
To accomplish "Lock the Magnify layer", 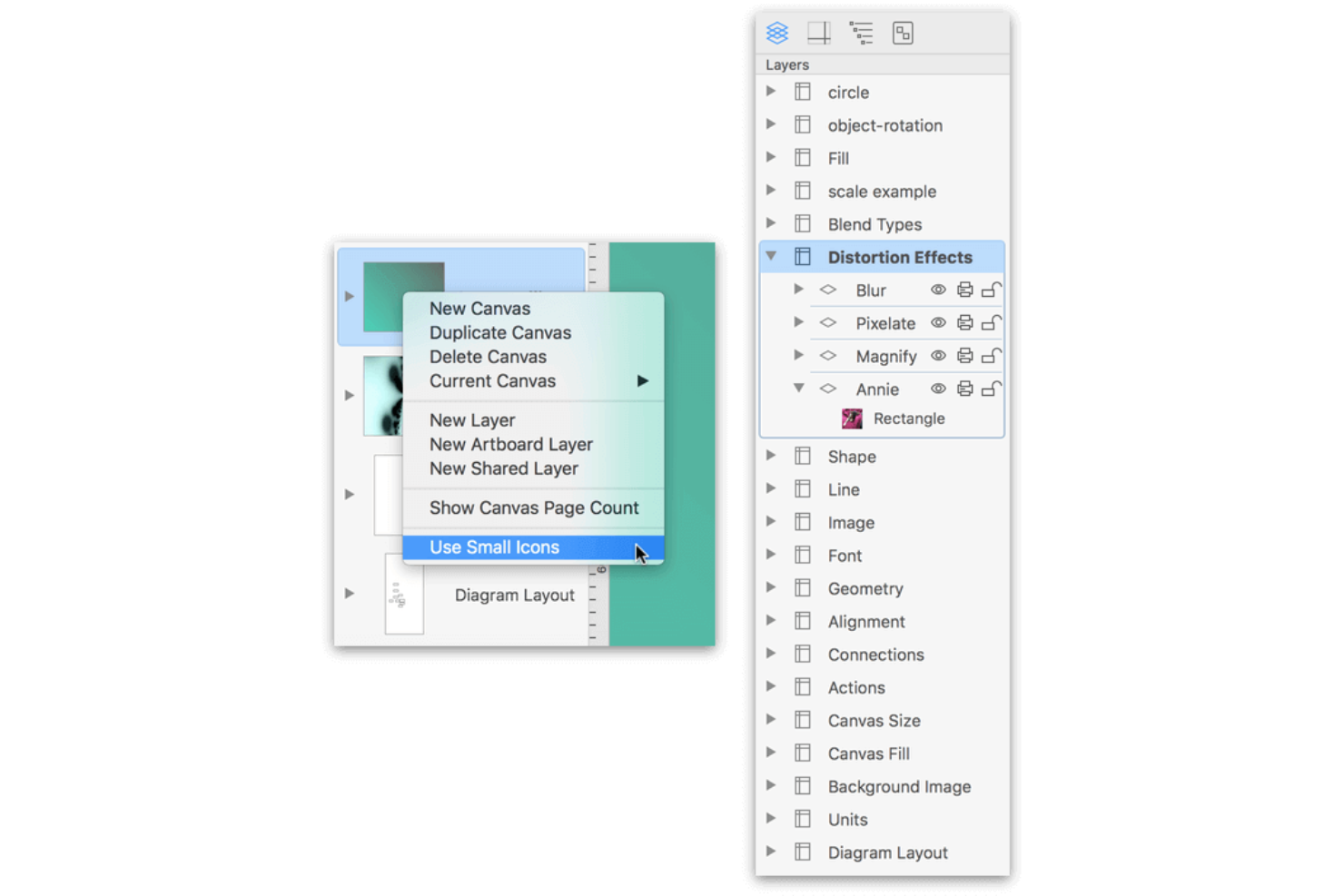I will coord(991,356).
